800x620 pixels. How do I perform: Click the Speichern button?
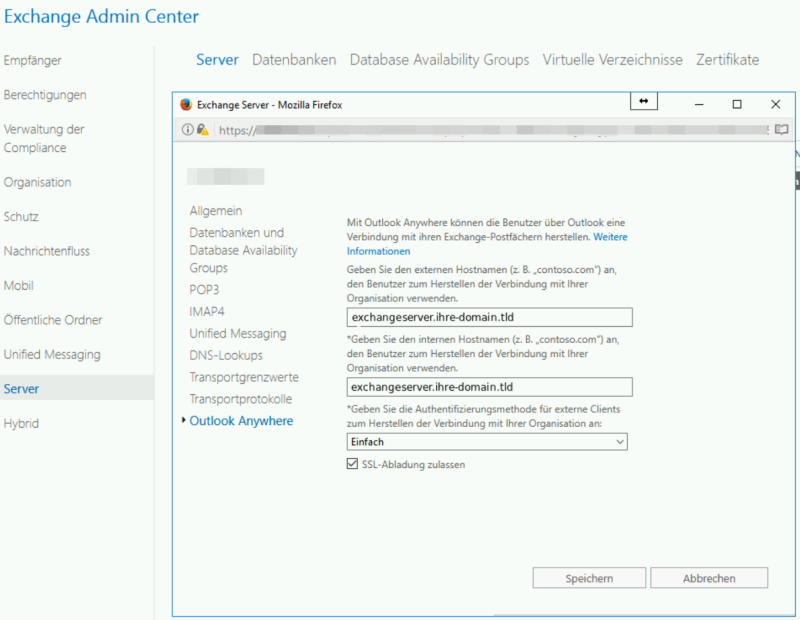(x=589, y=578)
